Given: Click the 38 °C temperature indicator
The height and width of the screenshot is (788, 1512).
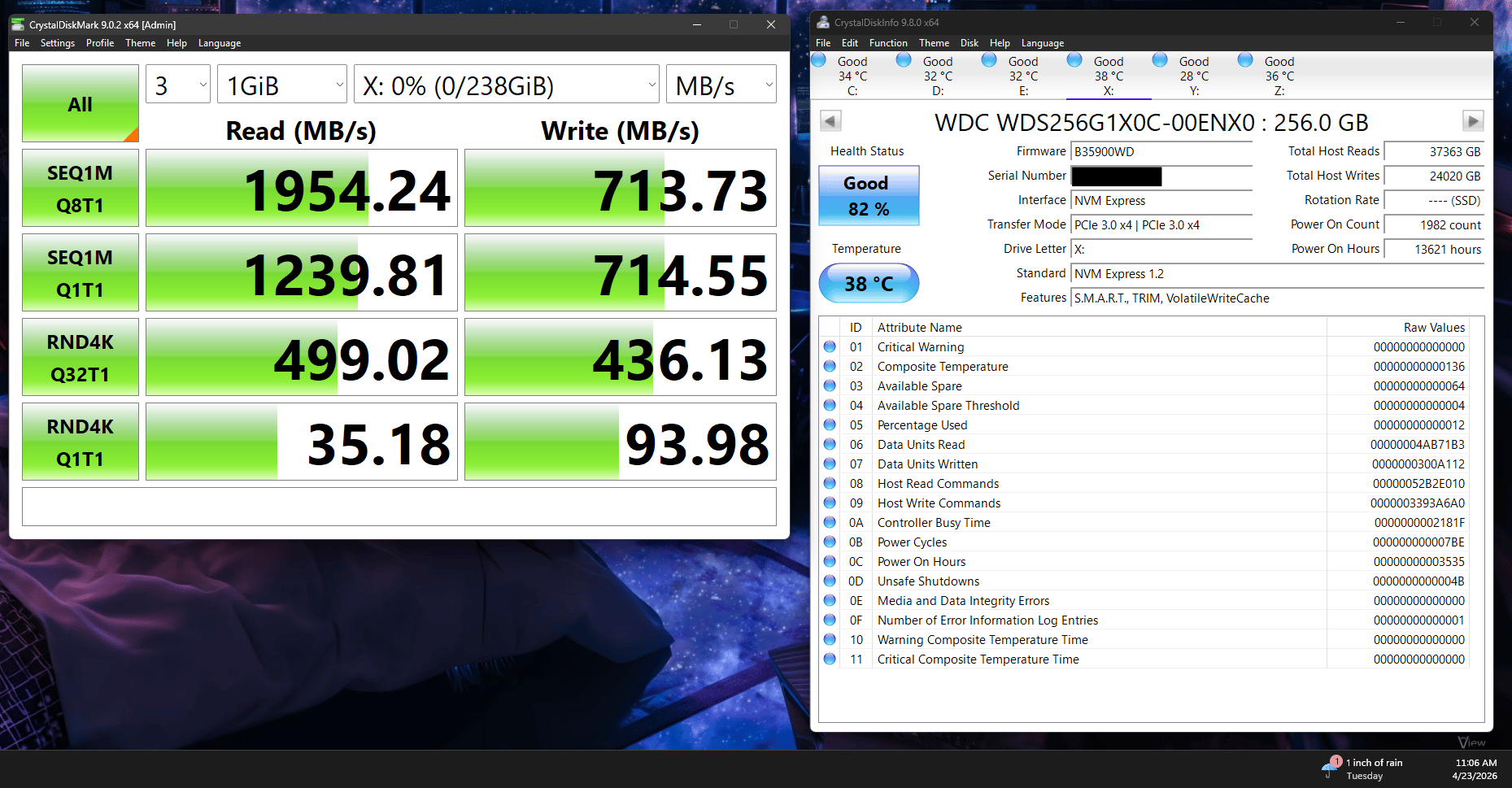Looking at the screenshot, I should tap(869, 284).
